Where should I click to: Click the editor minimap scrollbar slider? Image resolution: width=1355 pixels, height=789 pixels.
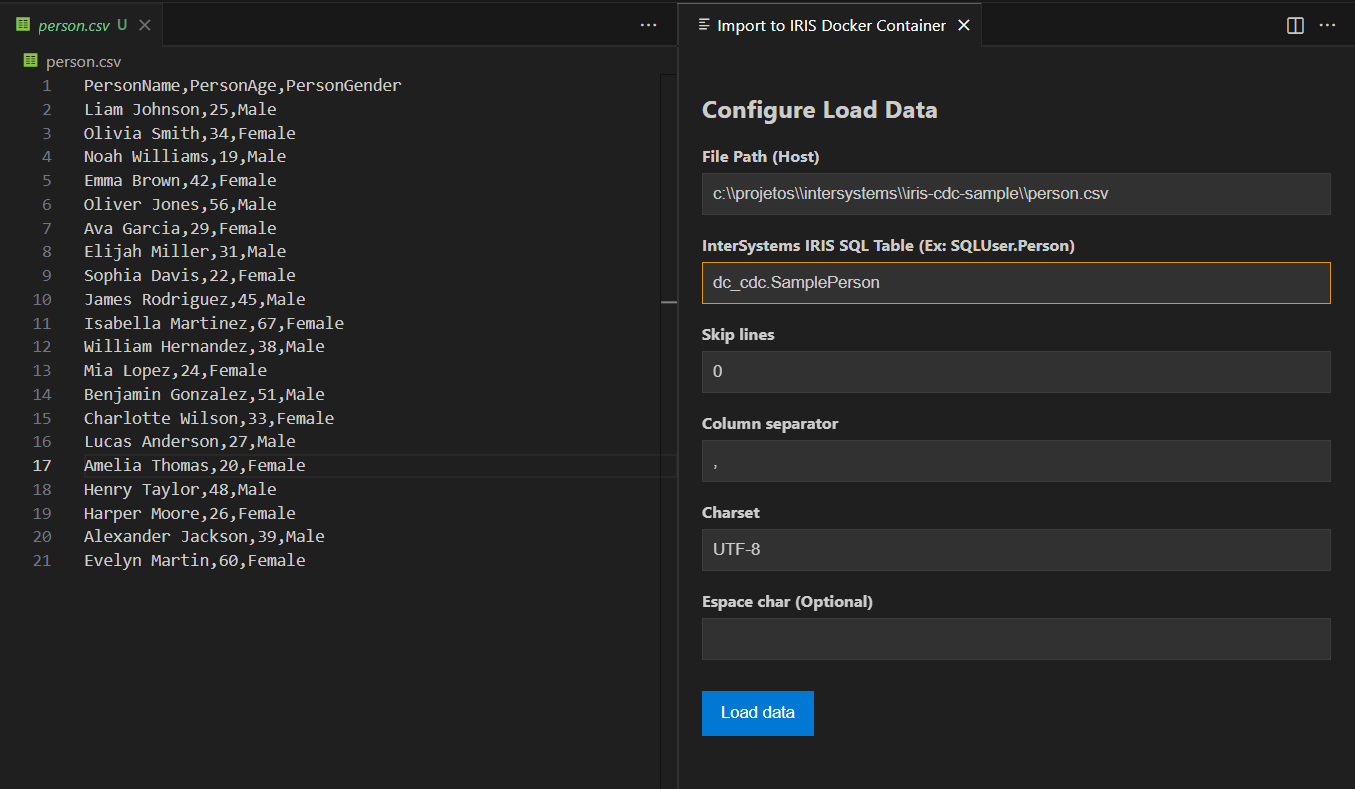pyautogui.click(x=669, y=301)
